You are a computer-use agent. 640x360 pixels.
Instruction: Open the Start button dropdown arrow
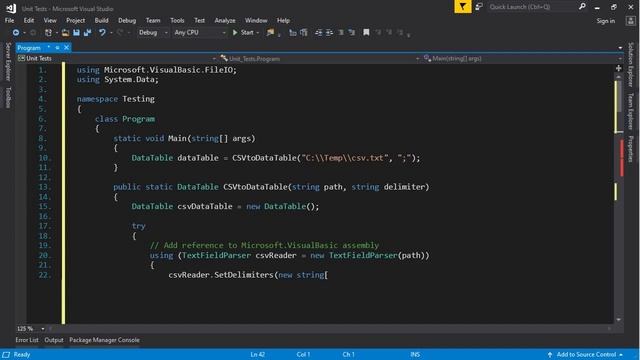click(258, 33)
